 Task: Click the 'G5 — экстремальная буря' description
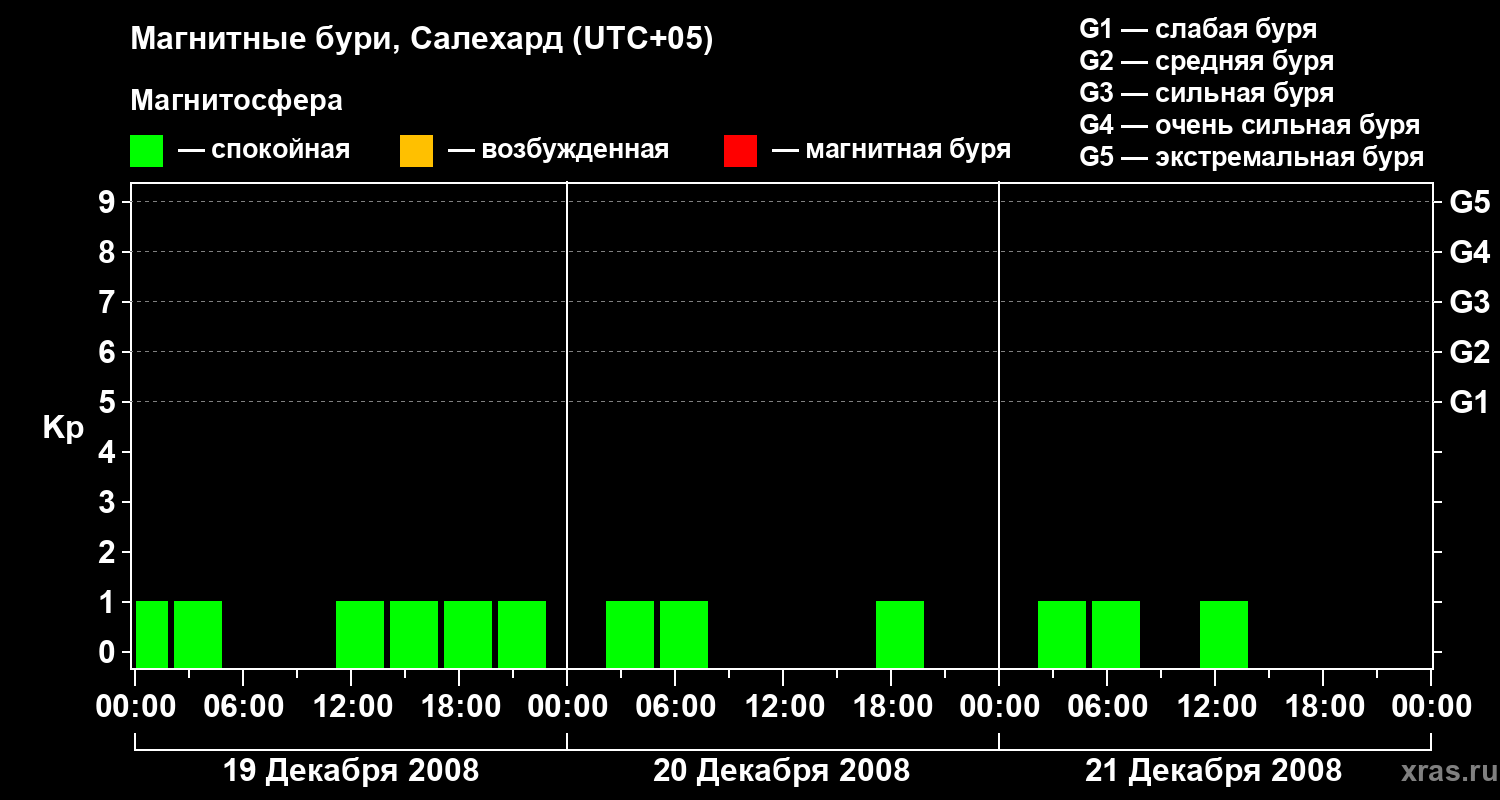(1252, 157)
